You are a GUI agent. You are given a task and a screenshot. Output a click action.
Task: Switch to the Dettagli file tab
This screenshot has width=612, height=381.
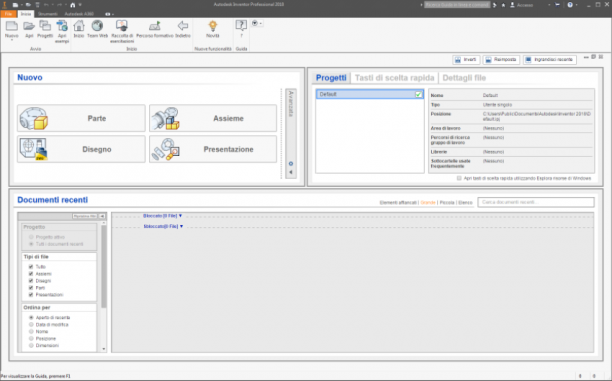(464, 78)
